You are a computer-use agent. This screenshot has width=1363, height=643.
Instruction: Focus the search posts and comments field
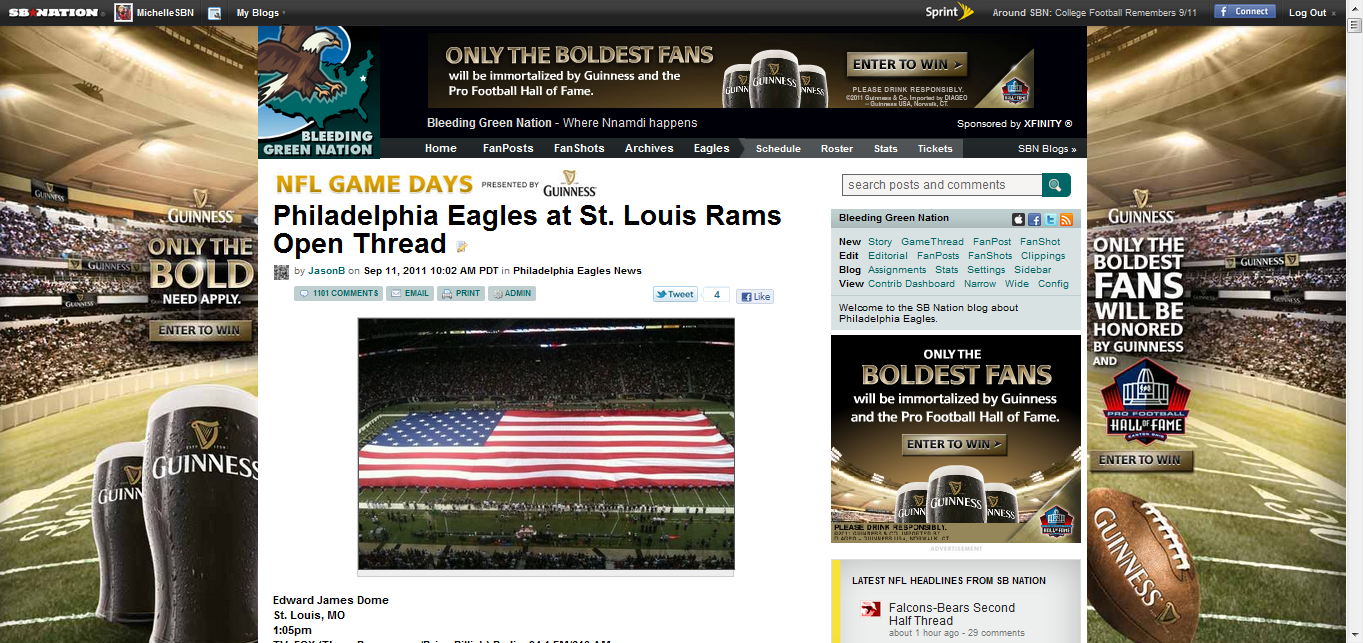tap(942, 185)
